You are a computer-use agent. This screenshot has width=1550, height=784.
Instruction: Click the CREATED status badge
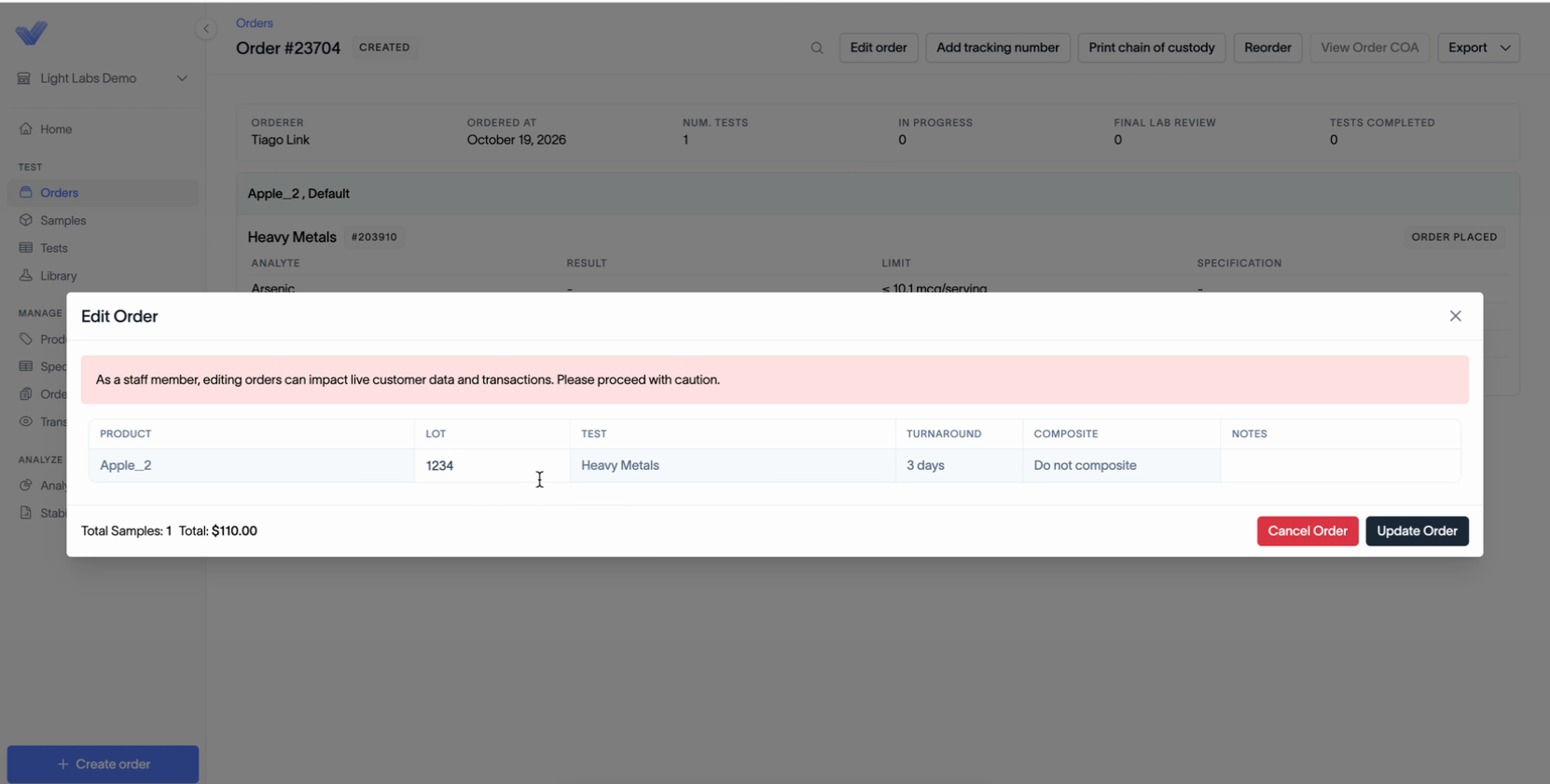(x=384, y=48)
